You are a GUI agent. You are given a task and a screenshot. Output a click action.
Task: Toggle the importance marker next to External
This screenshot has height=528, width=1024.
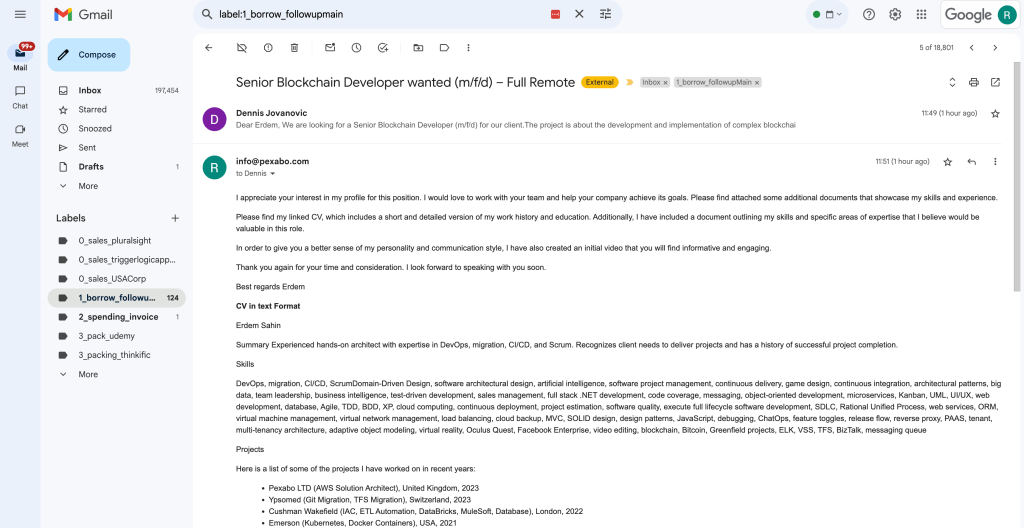(630, 82)
